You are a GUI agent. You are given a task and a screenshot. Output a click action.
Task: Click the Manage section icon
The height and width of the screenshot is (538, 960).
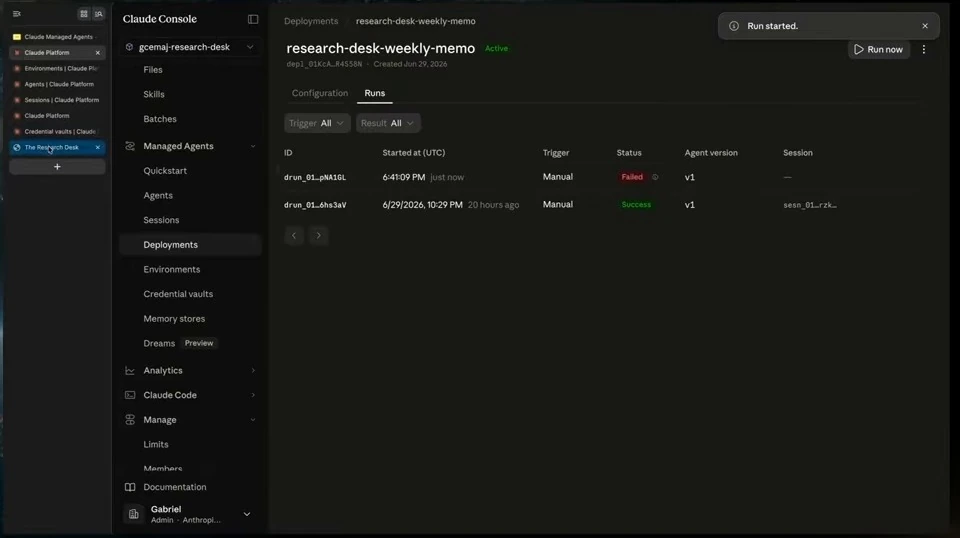[x=130, y=420]
